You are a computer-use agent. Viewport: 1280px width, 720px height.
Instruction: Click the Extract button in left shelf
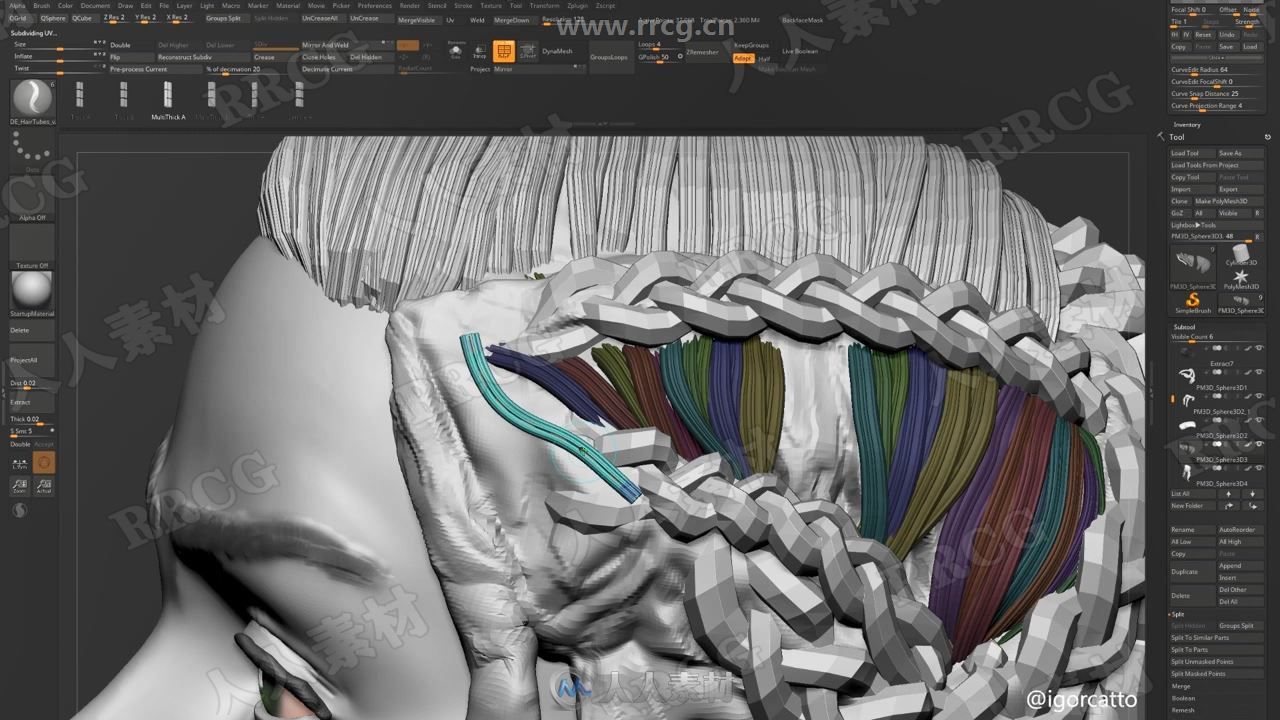[32, 402]
